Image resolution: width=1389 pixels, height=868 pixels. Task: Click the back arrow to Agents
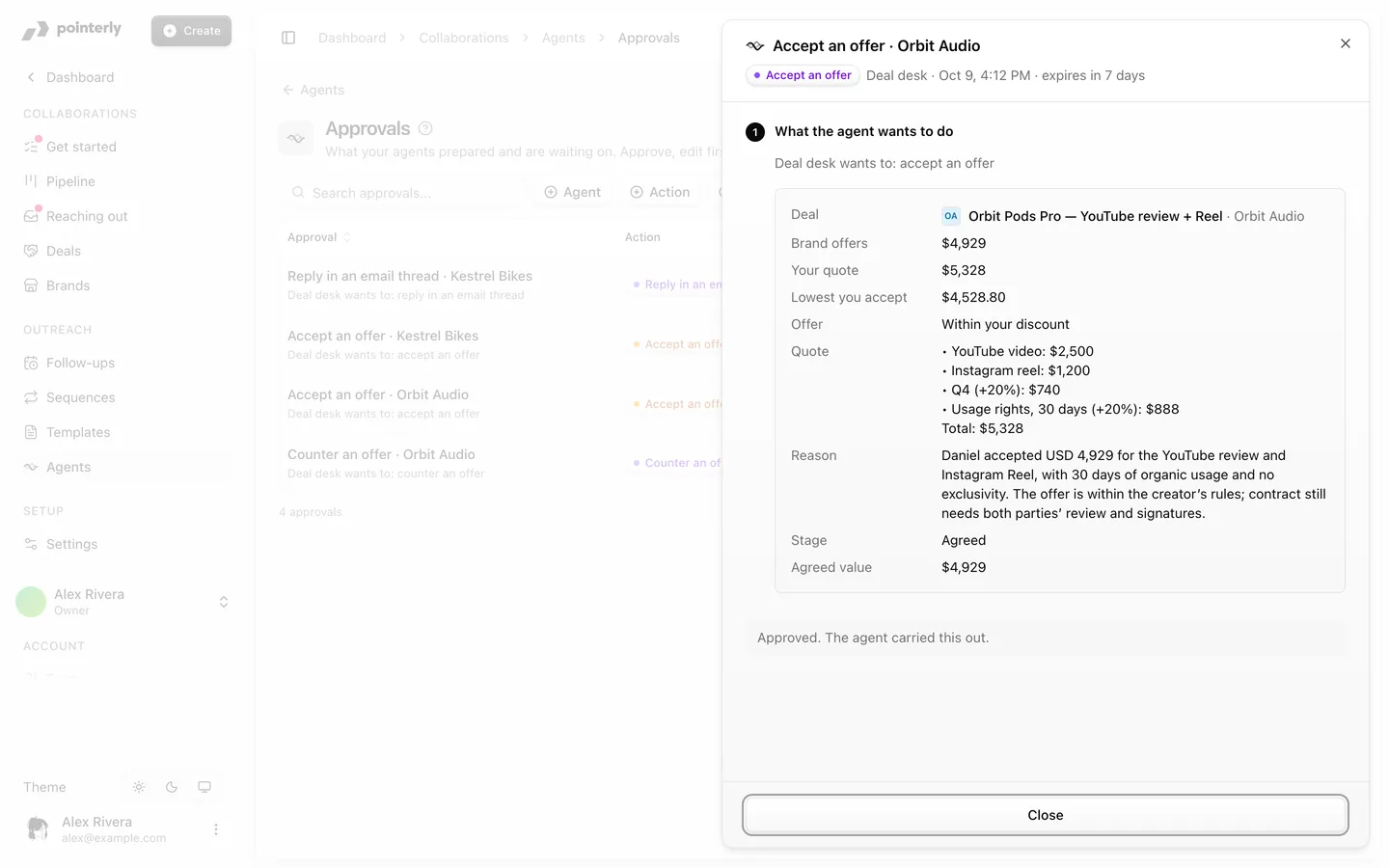[287, 90]
